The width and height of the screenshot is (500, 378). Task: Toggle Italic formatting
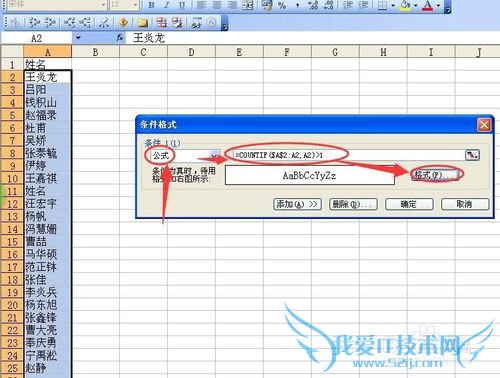[x=167, y=5]
